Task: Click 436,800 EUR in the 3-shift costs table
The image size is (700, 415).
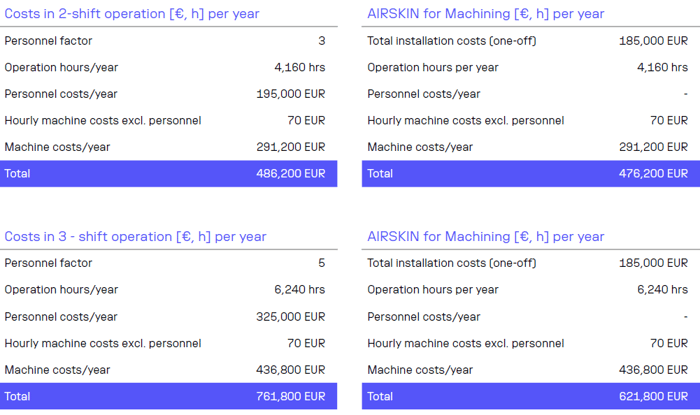Action: (290, 370)
